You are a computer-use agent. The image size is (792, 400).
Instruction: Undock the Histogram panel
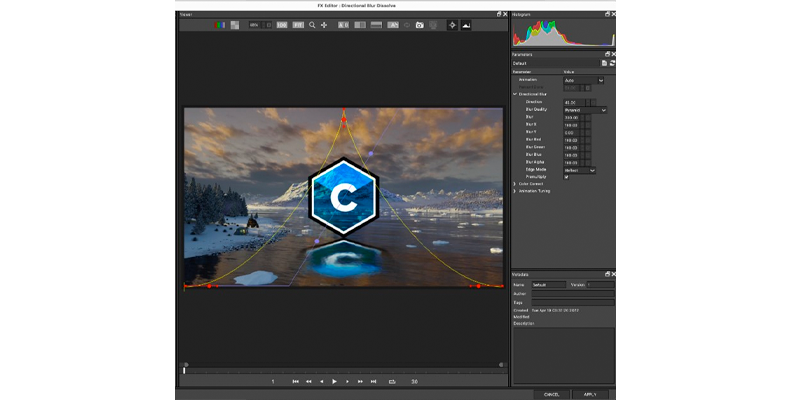pos(608,14)
